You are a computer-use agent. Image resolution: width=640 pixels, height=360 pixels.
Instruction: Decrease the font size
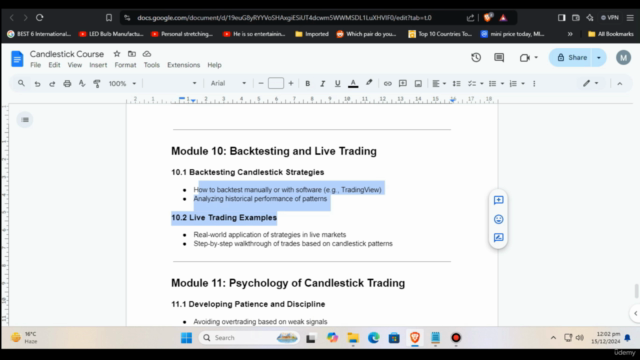tap(261, 84)
